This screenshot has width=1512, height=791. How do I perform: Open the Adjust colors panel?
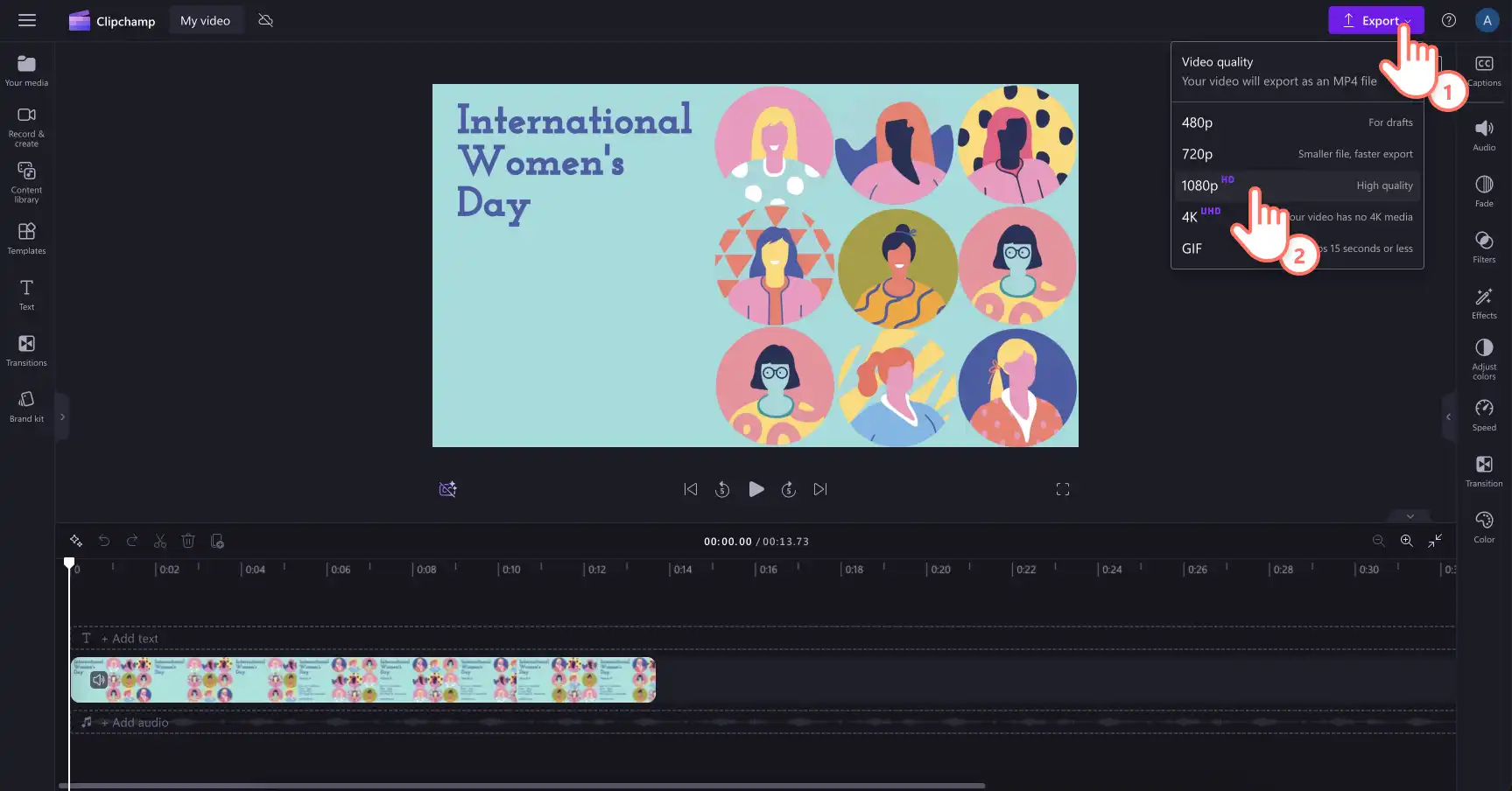coord(1484,359)
